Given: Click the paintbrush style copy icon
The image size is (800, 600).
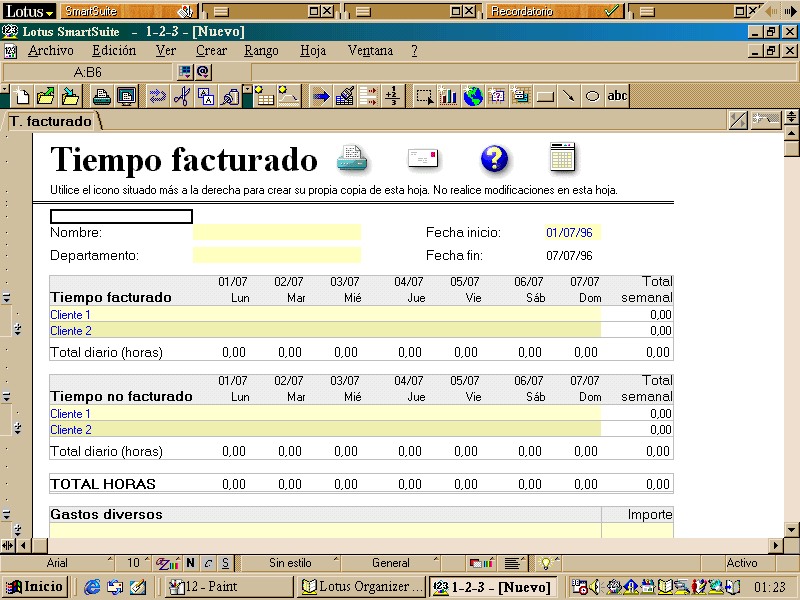Looking at the screenshot, I should click(x=345, y=96).
